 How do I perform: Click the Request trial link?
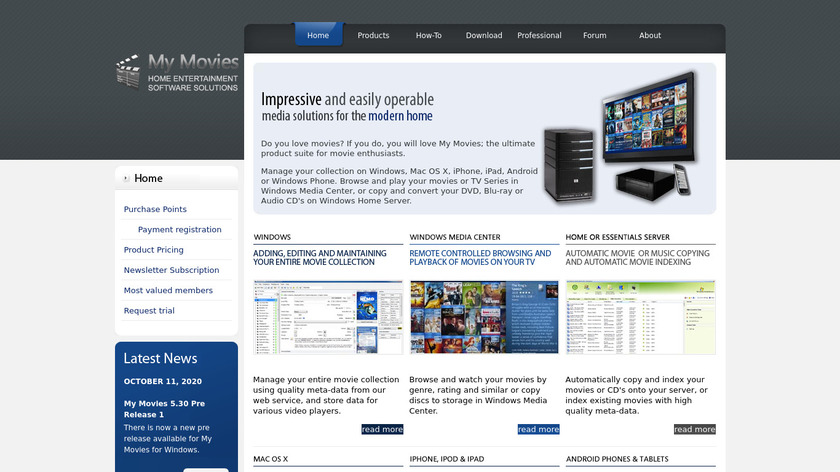[x=149, y=311]
